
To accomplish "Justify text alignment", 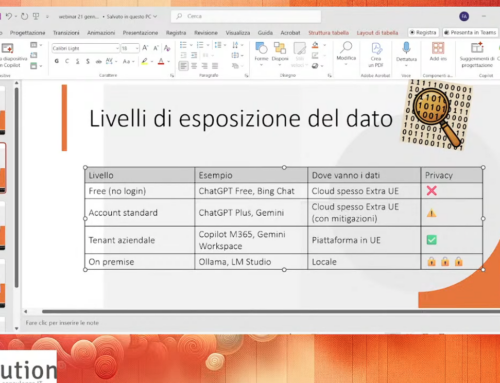I will click(x=215, y=66).
